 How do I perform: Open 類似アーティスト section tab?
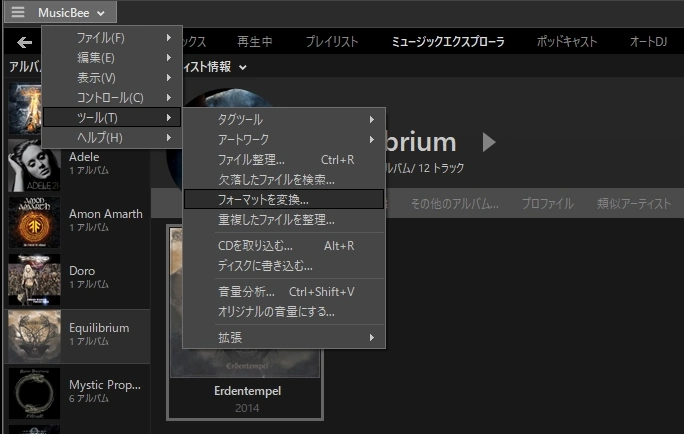(634, 203)
